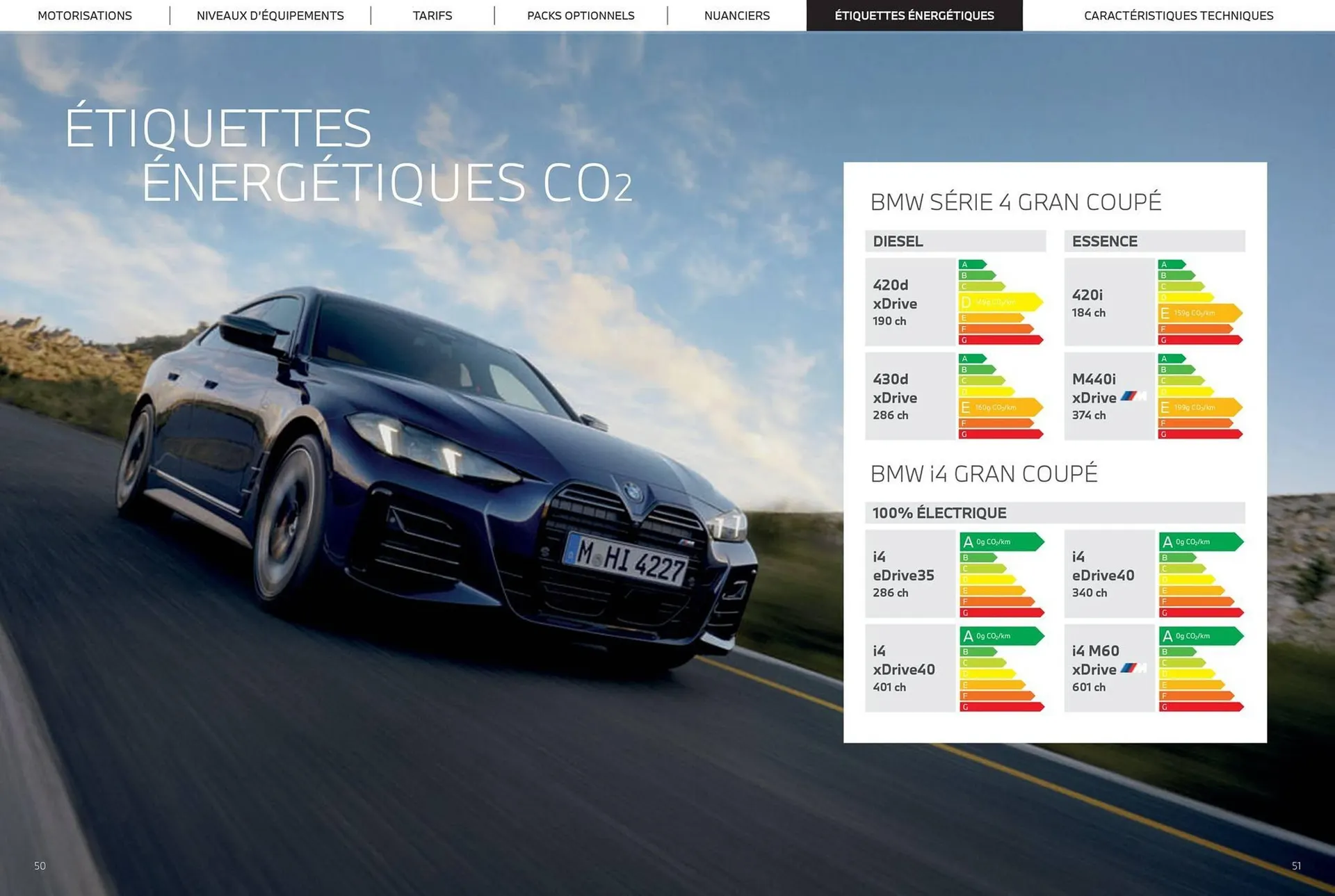
Task: Select the Tarifs tab
Action: (x=432, y=15)
